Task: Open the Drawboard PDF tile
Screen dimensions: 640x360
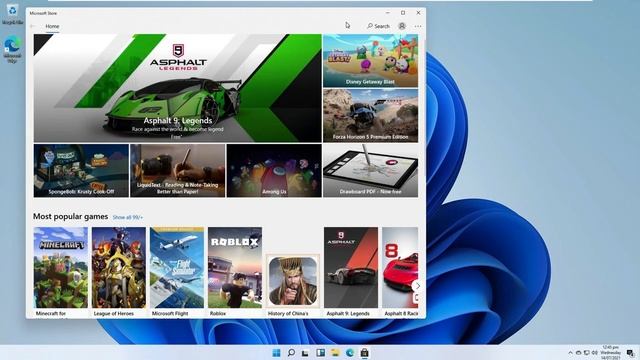Action: 371,171
